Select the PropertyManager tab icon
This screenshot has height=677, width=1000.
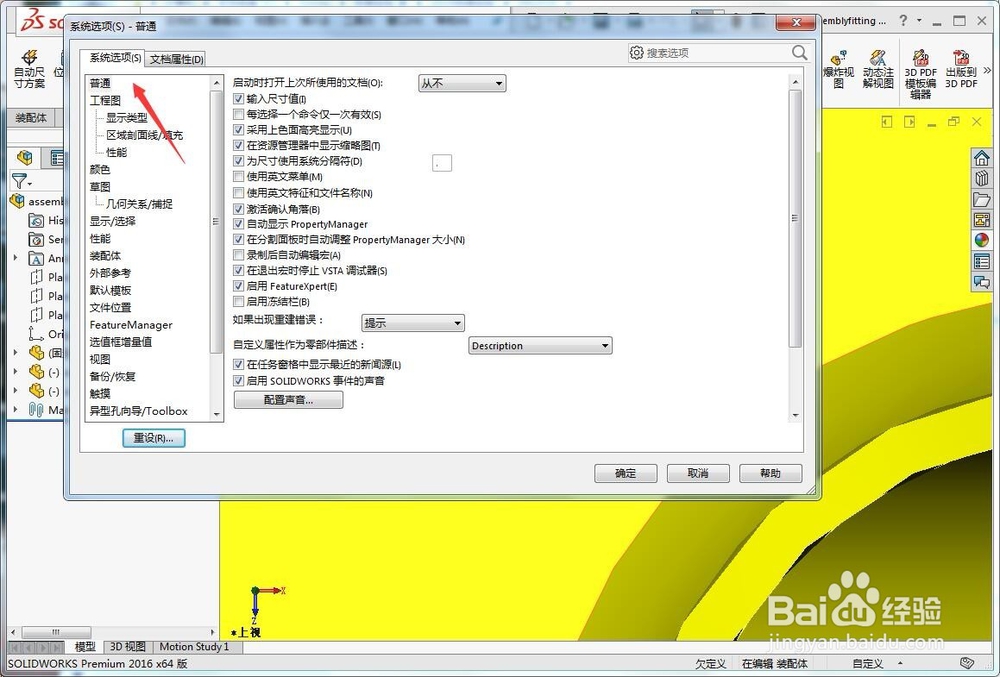point(57,157)
